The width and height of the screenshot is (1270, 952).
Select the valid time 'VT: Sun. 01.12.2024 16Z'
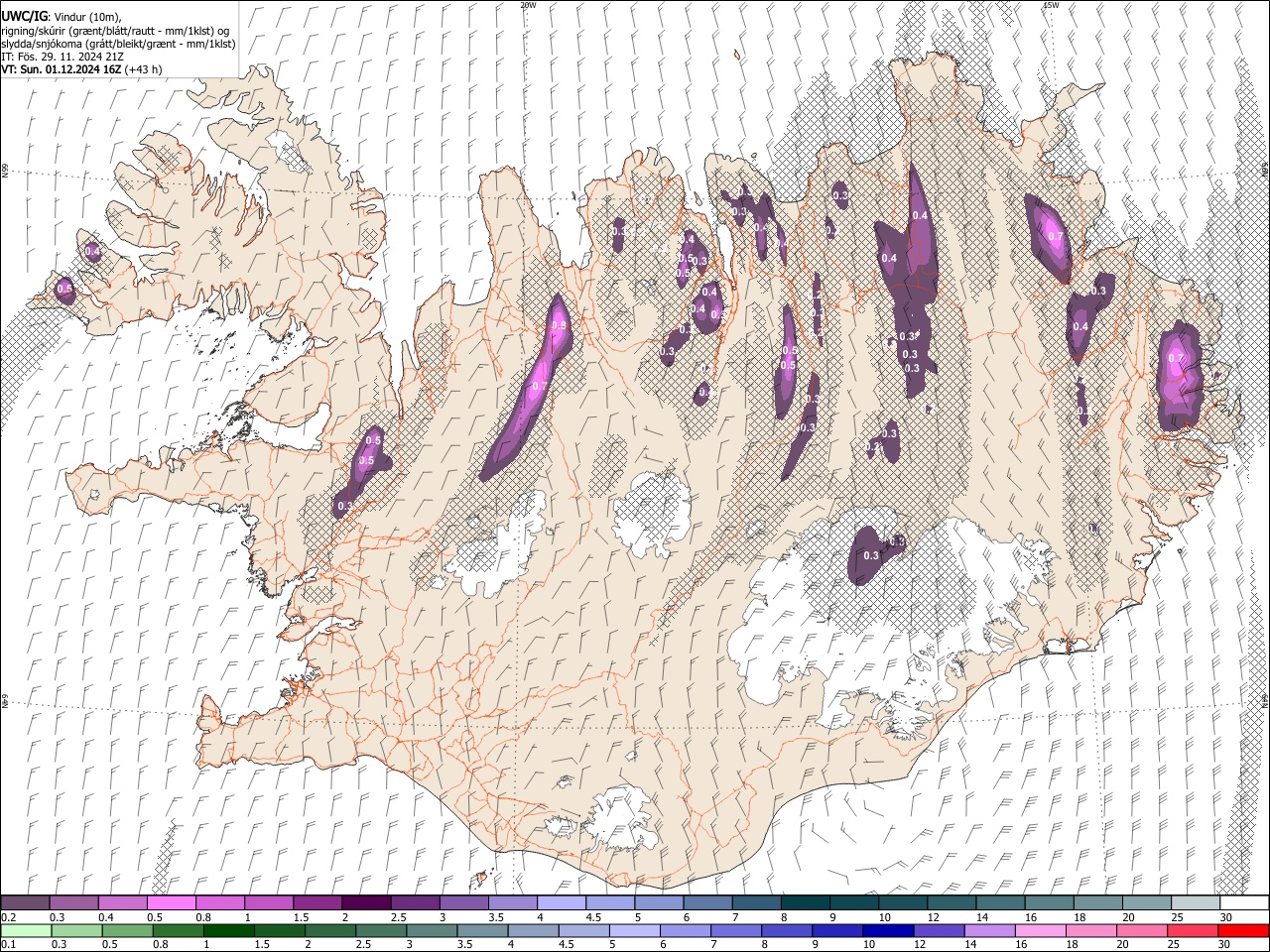pyautogui.click(x=62, y=69)
